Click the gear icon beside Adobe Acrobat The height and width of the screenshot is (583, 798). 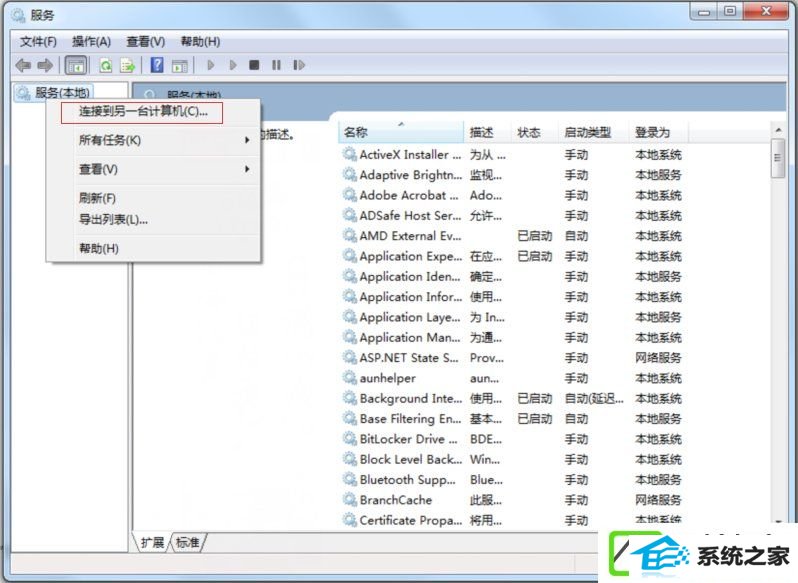[350, 195]
